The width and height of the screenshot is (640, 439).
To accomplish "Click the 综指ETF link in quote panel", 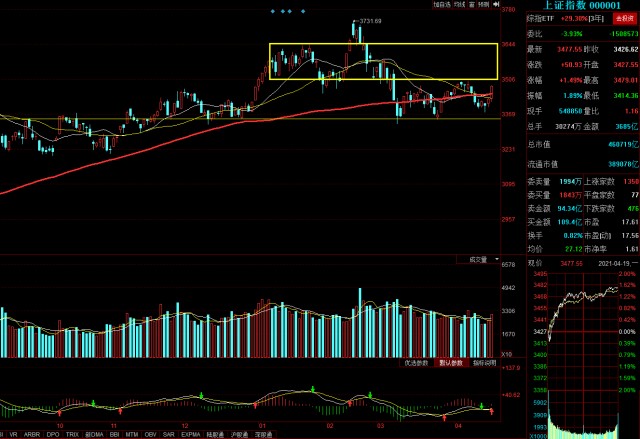I will click(x=519, y=17).
